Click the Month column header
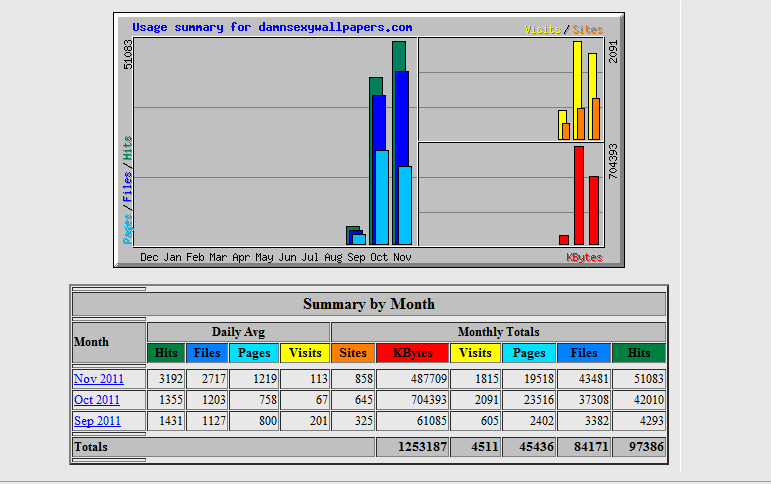This screenshot has width=771, height=484. coord(109,342)
